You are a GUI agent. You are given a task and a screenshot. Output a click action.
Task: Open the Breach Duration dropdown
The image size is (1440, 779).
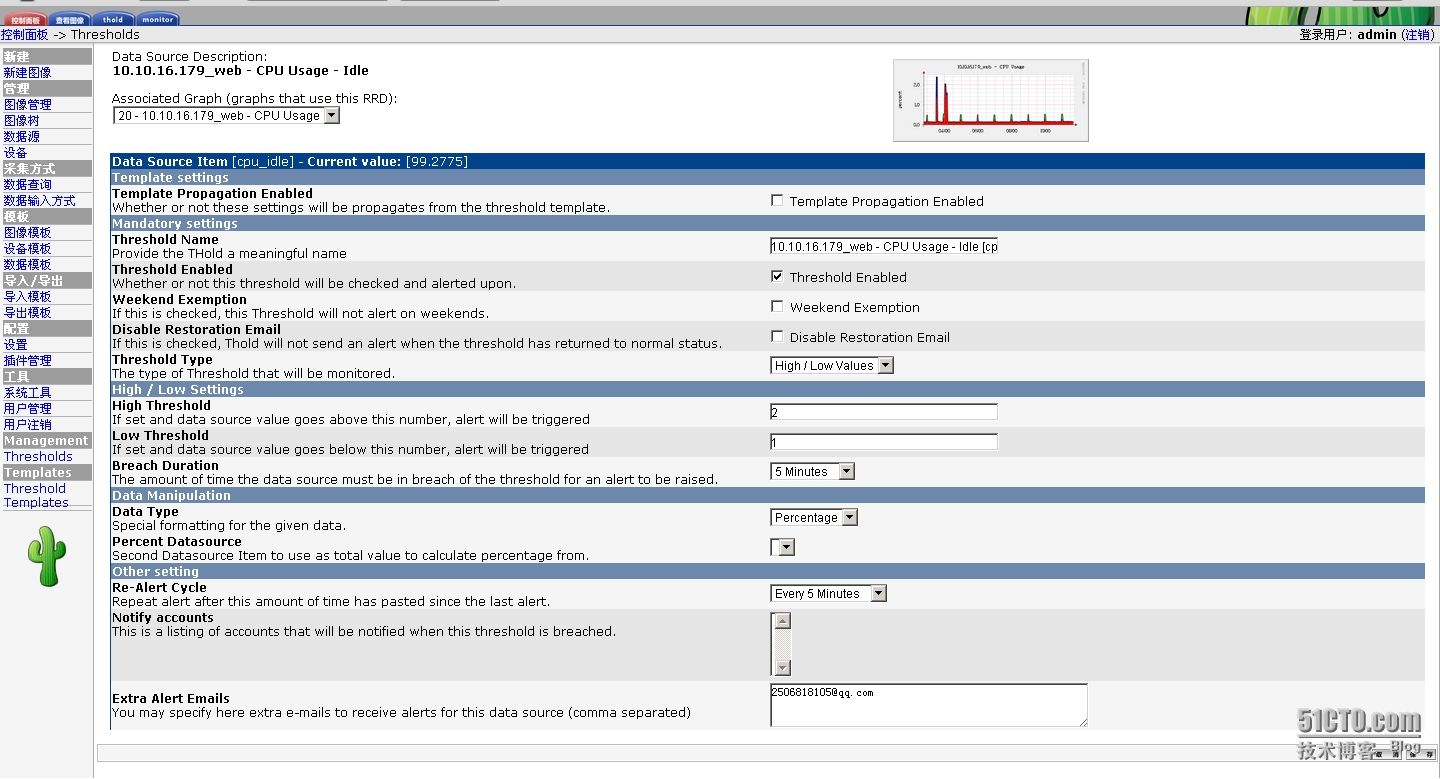tap(813, 471)
